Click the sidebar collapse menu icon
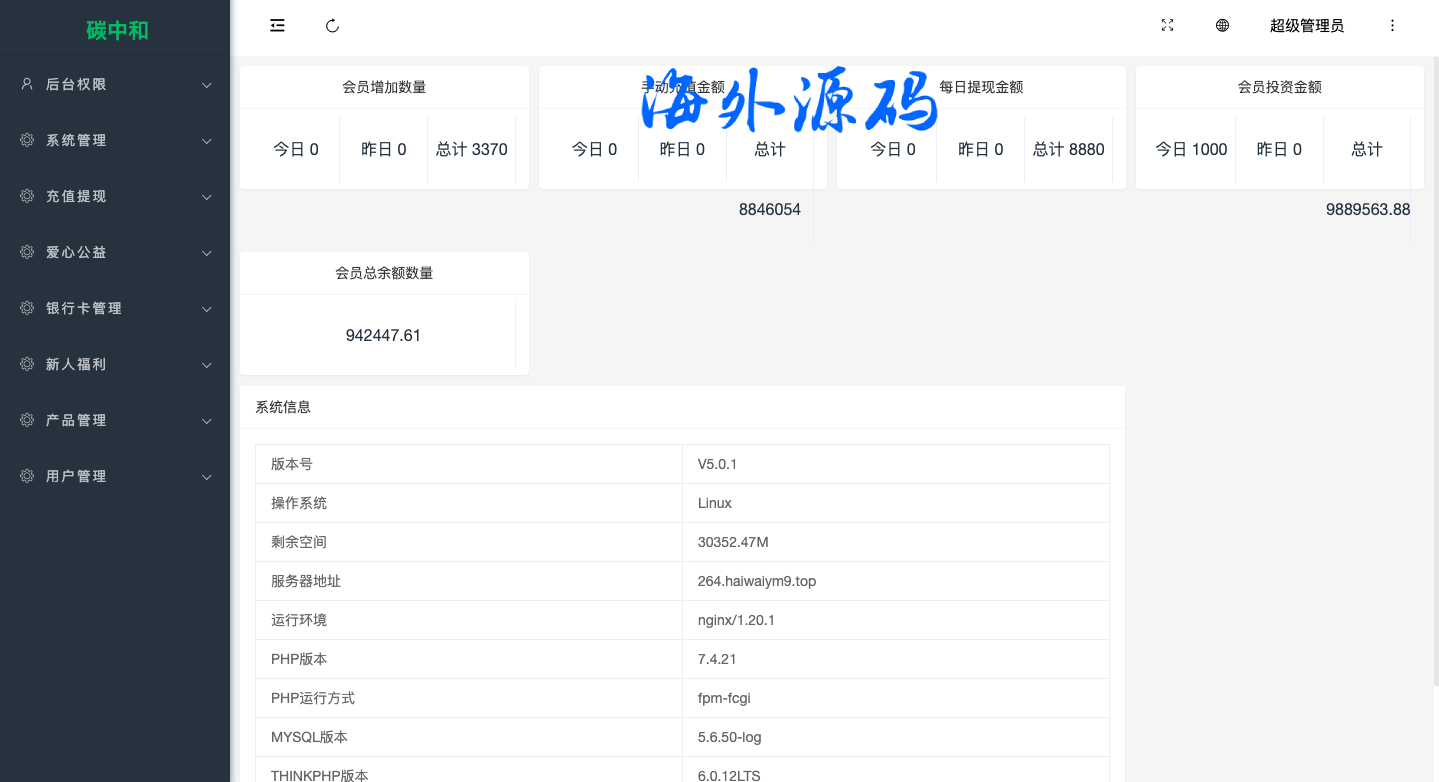This screenshot has height=782, width=1439. (277, 26)
